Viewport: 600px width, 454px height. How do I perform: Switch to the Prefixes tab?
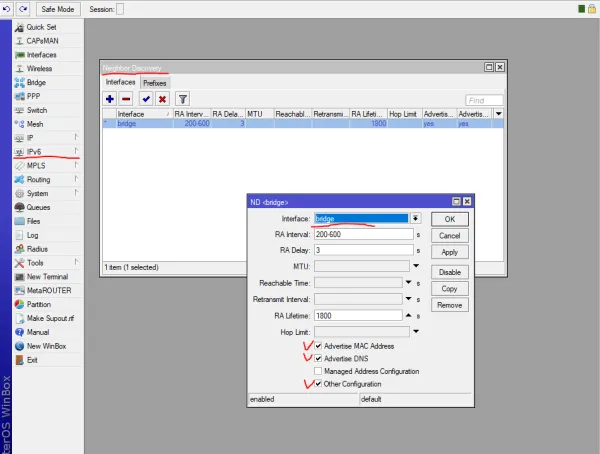pyautogui.click(x=154, y=83)
